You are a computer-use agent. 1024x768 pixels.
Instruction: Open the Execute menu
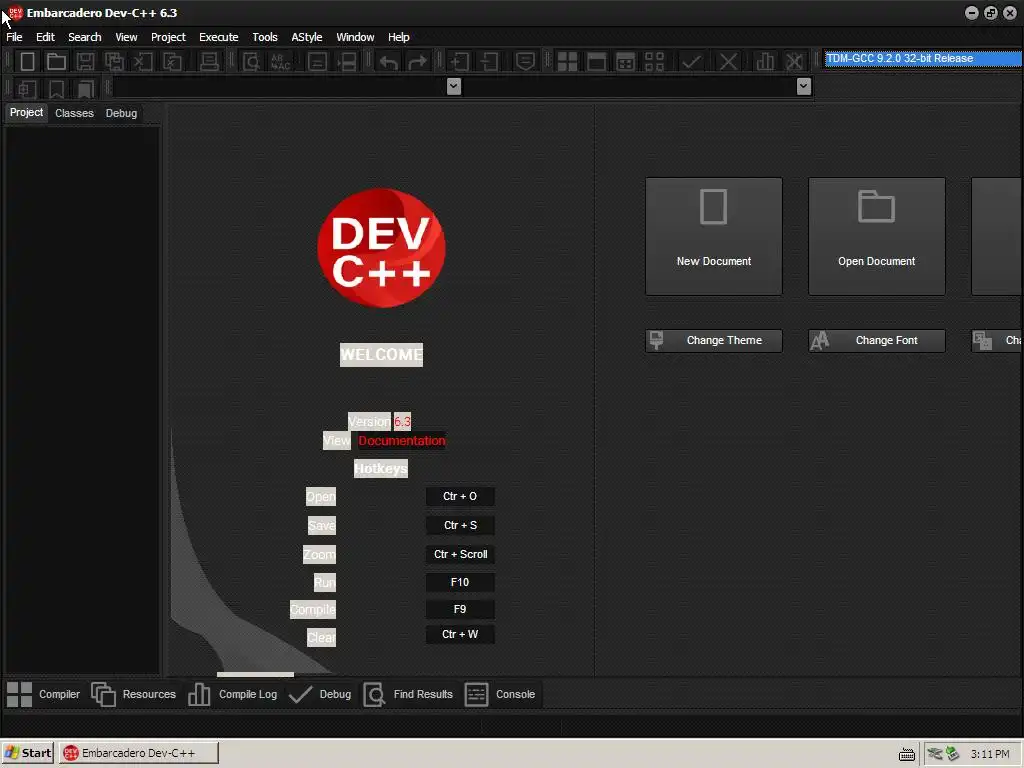pyautogui.click(x=219, y=37)
